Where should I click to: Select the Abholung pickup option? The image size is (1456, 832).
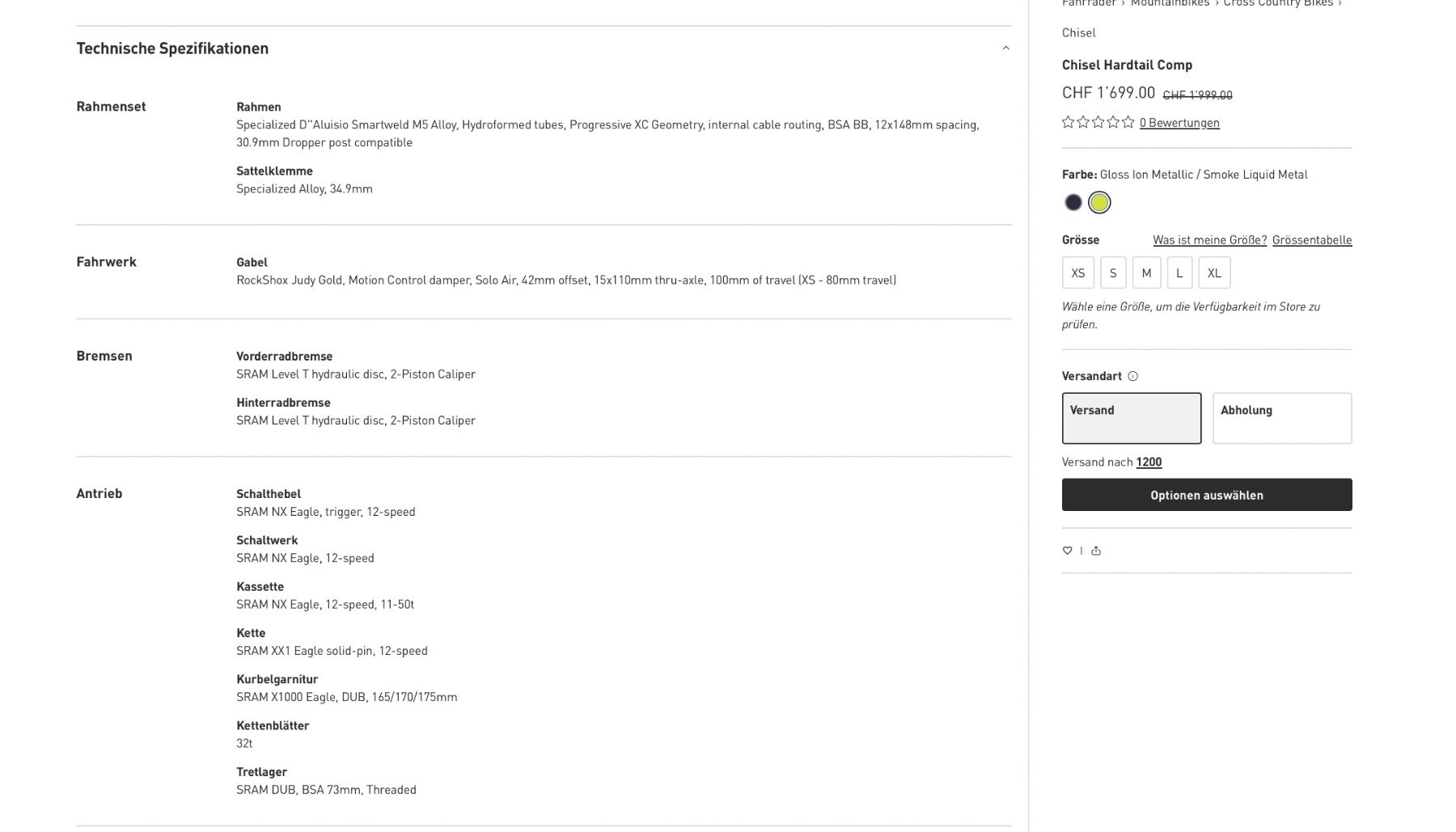pos(1282,418)
